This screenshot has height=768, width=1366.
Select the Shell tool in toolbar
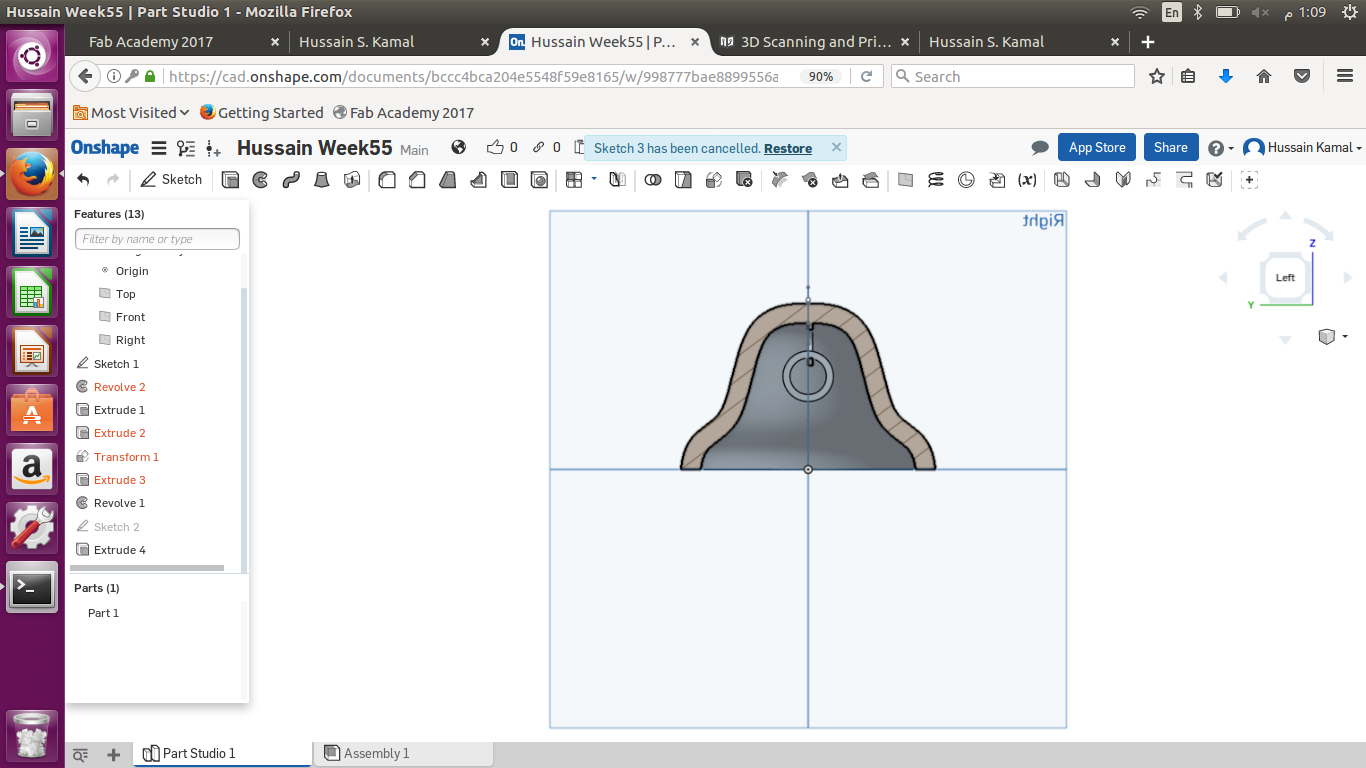[x=509, y=180]
